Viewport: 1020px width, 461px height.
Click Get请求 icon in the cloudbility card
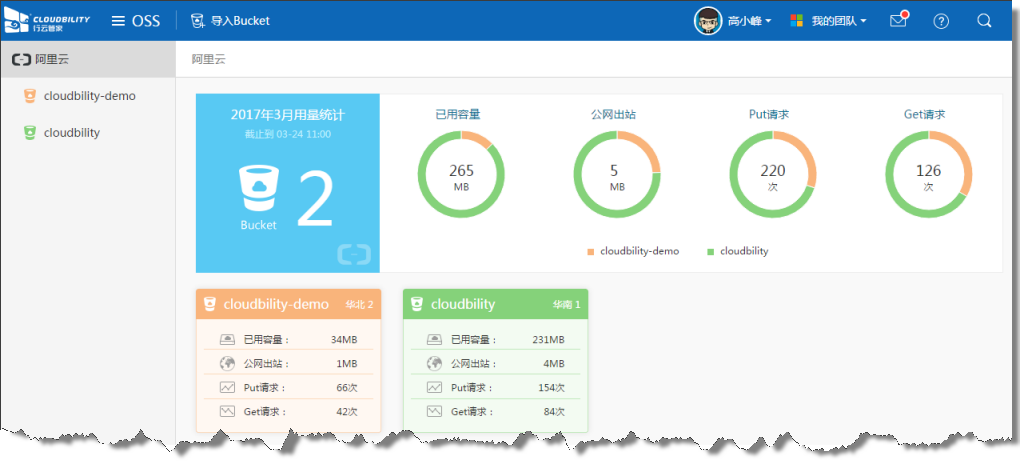pyautogui.click(x=434, y=411)
